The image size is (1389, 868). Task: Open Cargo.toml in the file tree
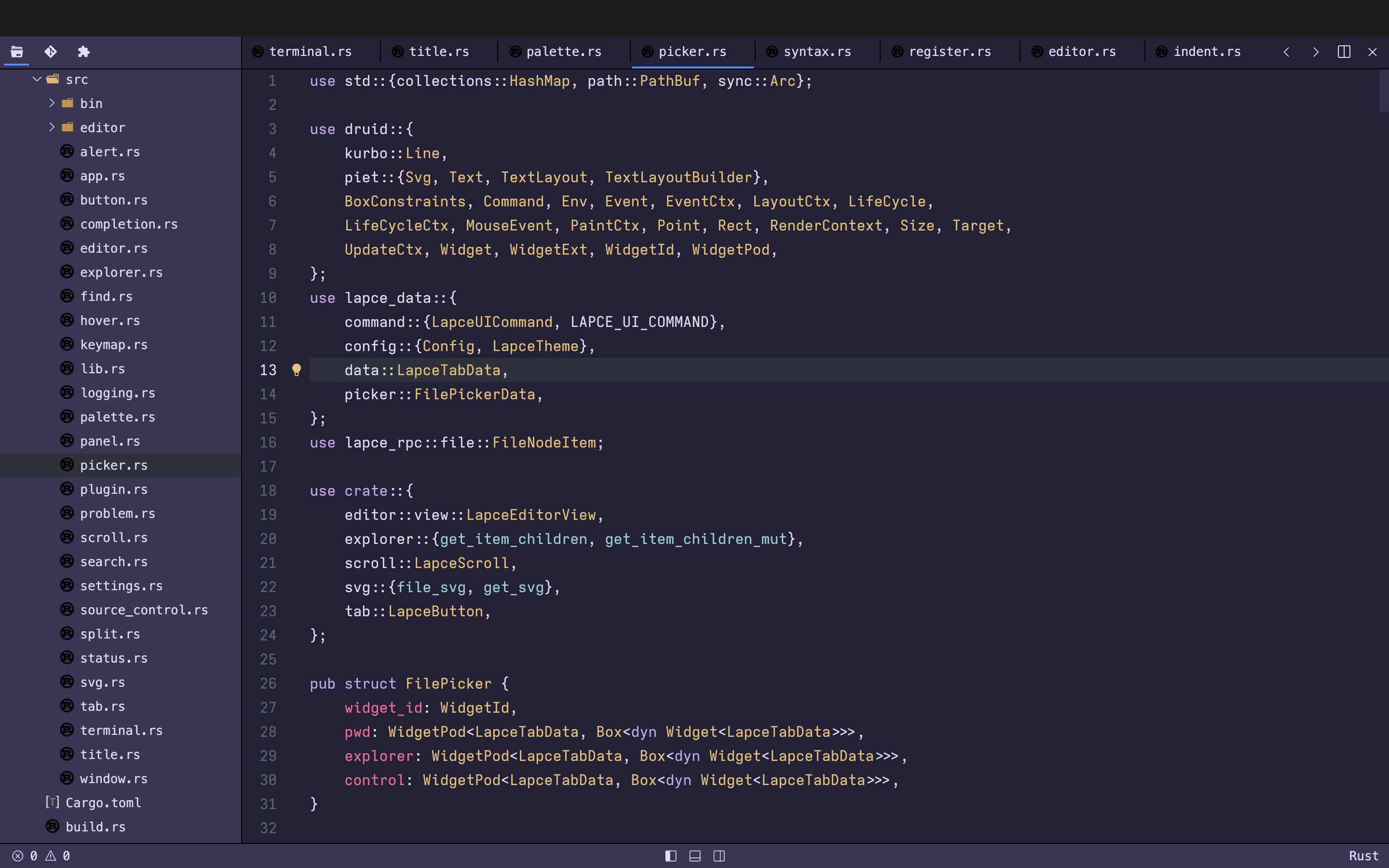(103, 802)
